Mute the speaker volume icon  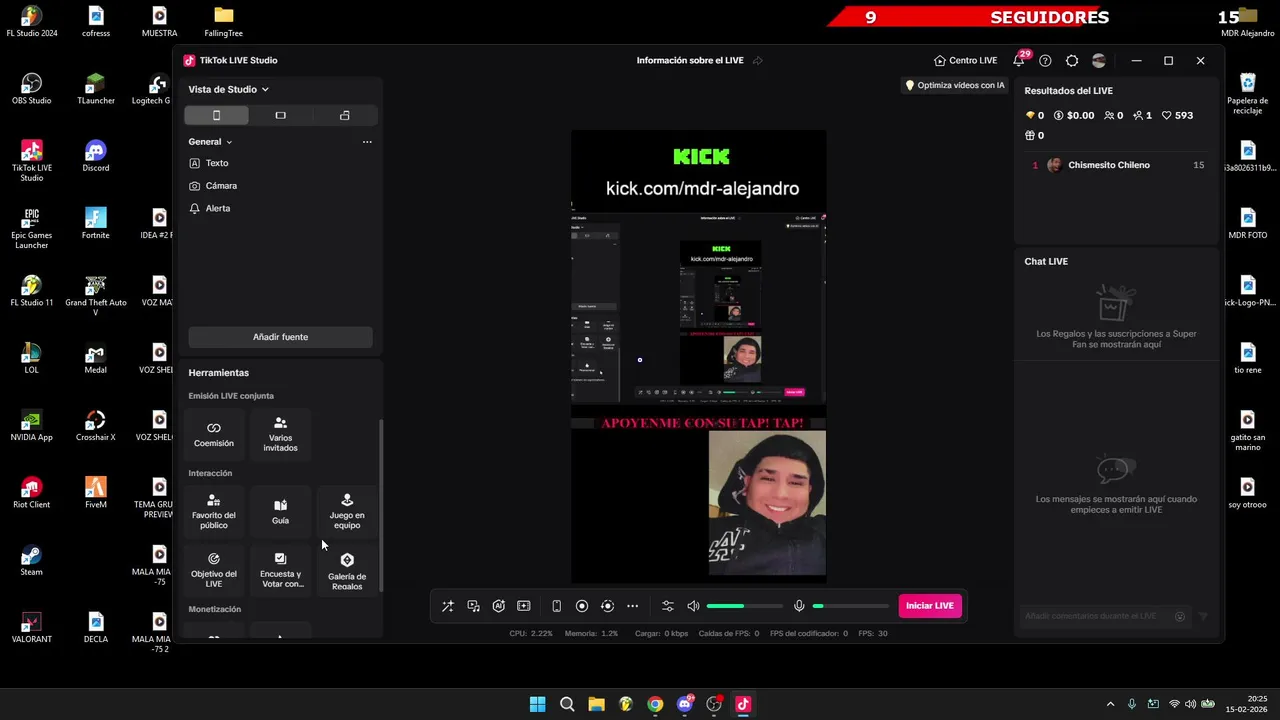click(x=694, y=606)
